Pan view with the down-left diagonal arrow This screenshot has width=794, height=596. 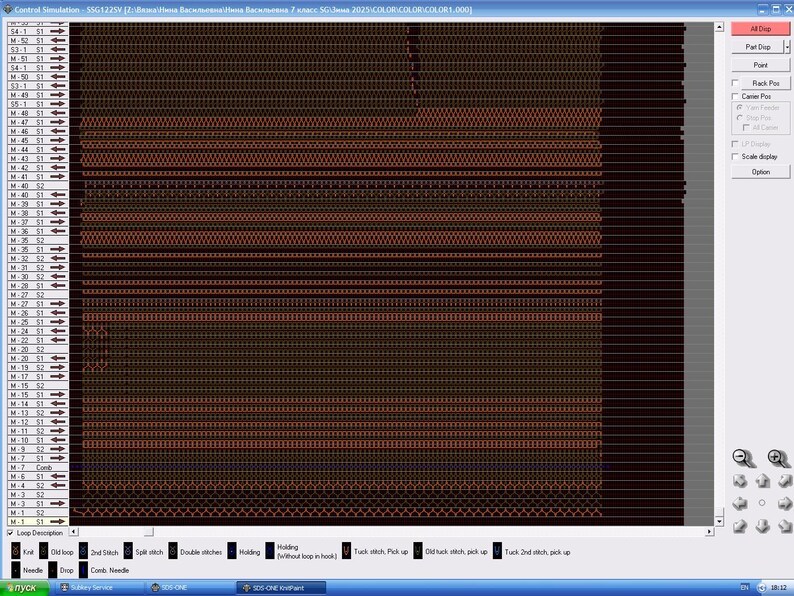tap(740, 526)
